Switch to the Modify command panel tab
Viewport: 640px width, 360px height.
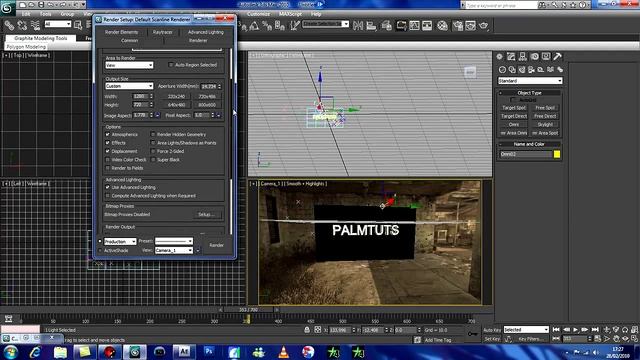coord(511,57)
